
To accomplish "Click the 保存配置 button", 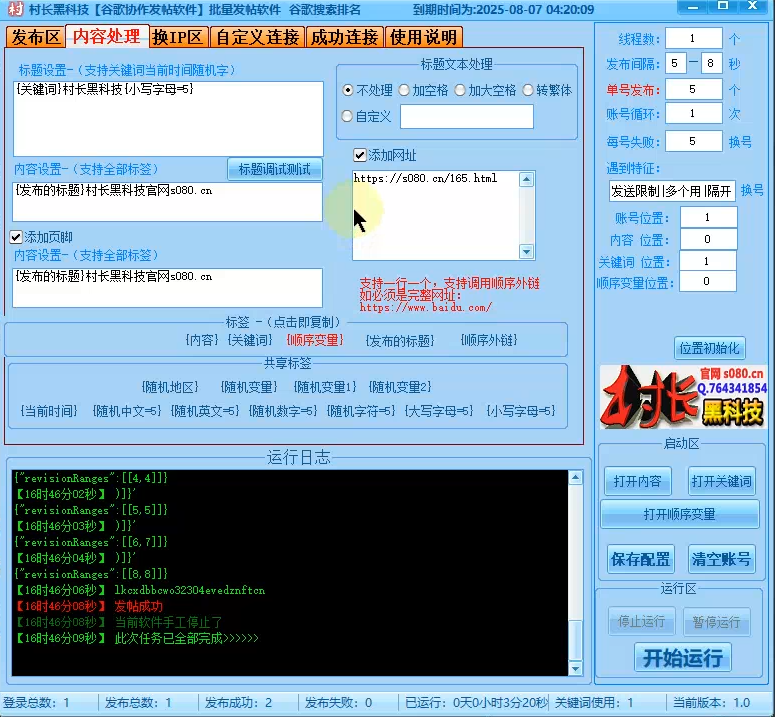I will (640, 560).
